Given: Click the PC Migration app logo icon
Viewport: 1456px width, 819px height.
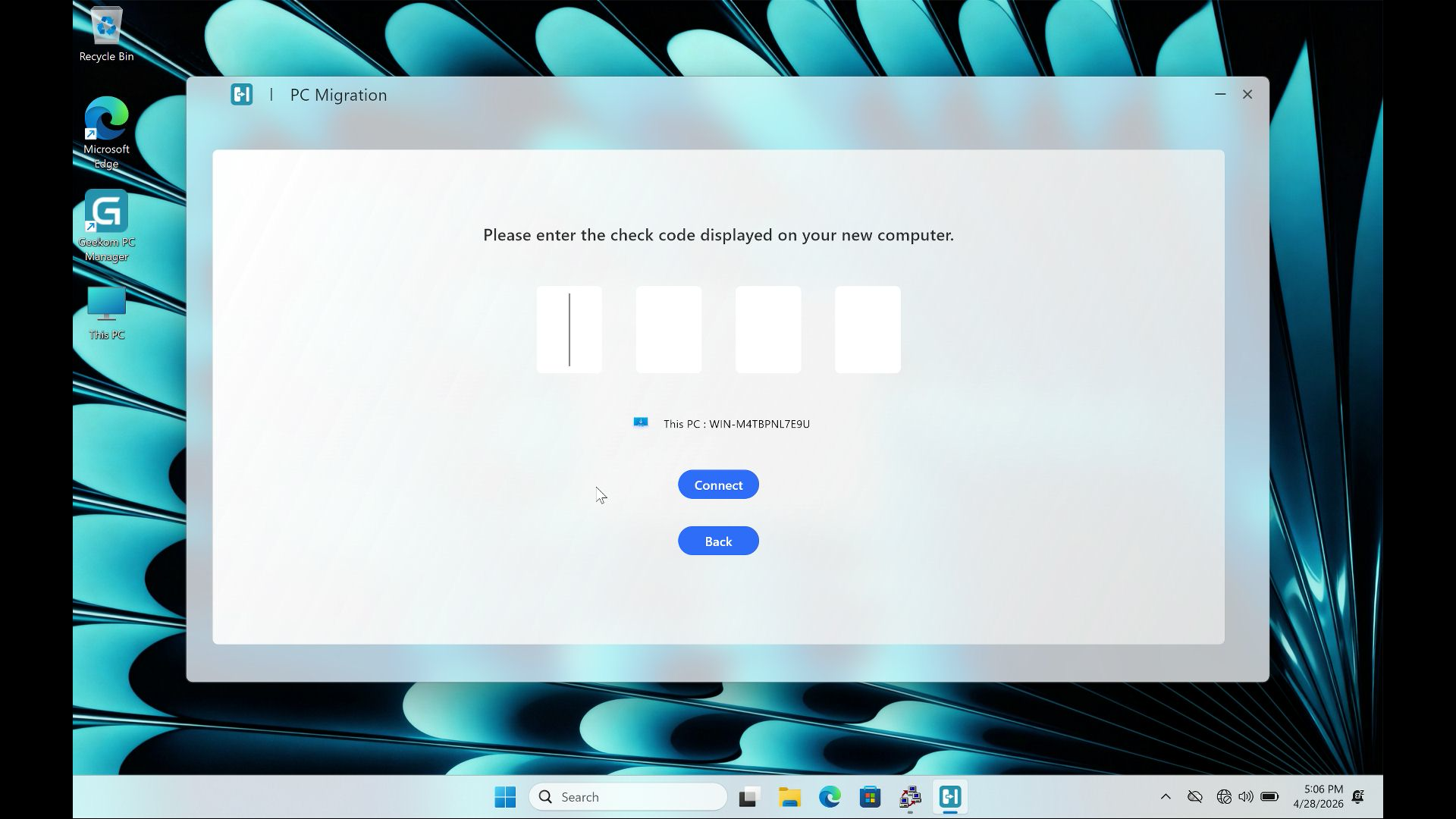Looking at the screenshot, I should click(x=241, y=95).
